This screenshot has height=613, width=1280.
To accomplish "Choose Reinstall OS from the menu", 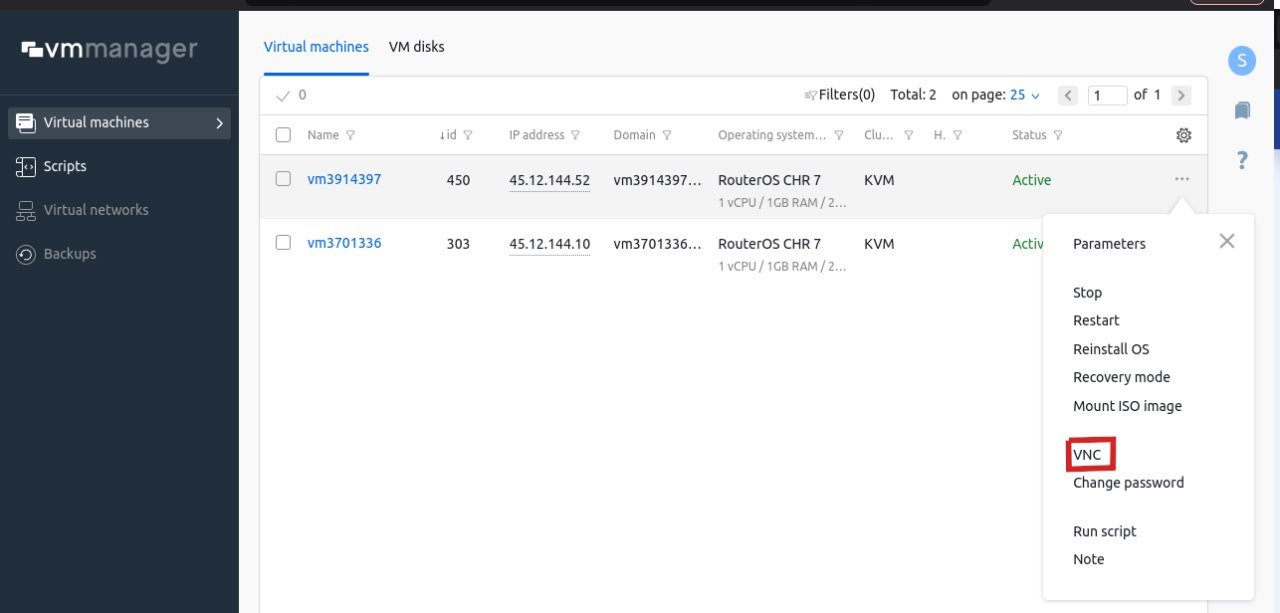I will (x=1111, y=350).
